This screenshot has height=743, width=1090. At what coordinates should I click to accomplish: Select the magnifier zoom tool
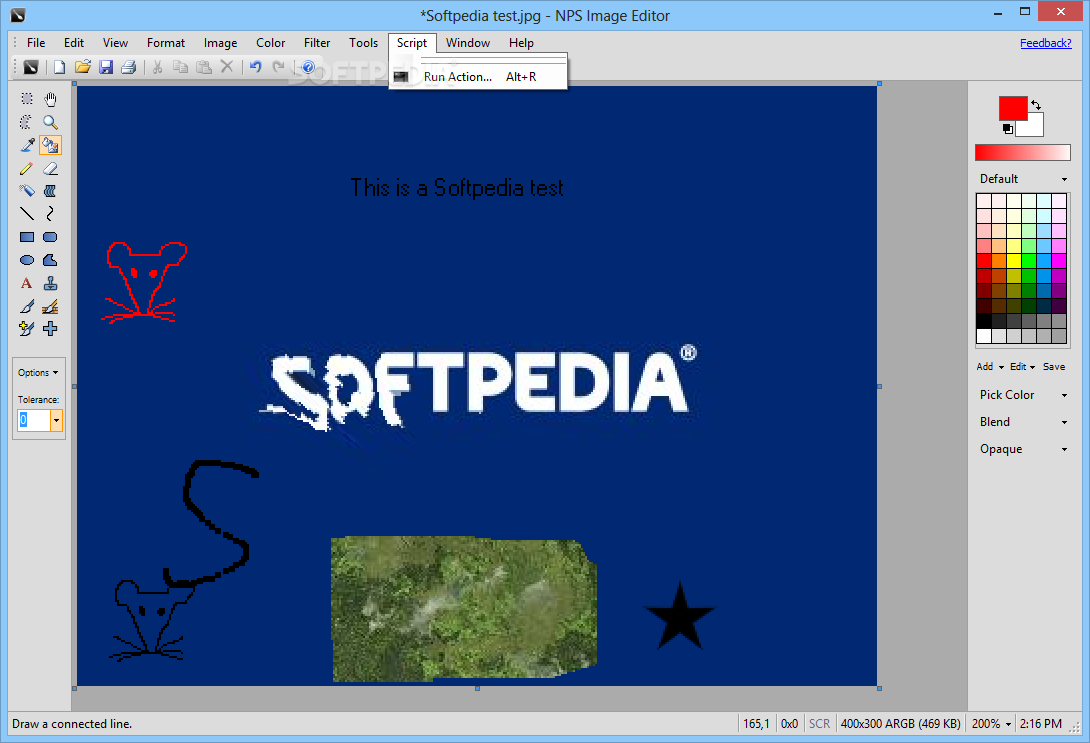[x=50, y=122]
